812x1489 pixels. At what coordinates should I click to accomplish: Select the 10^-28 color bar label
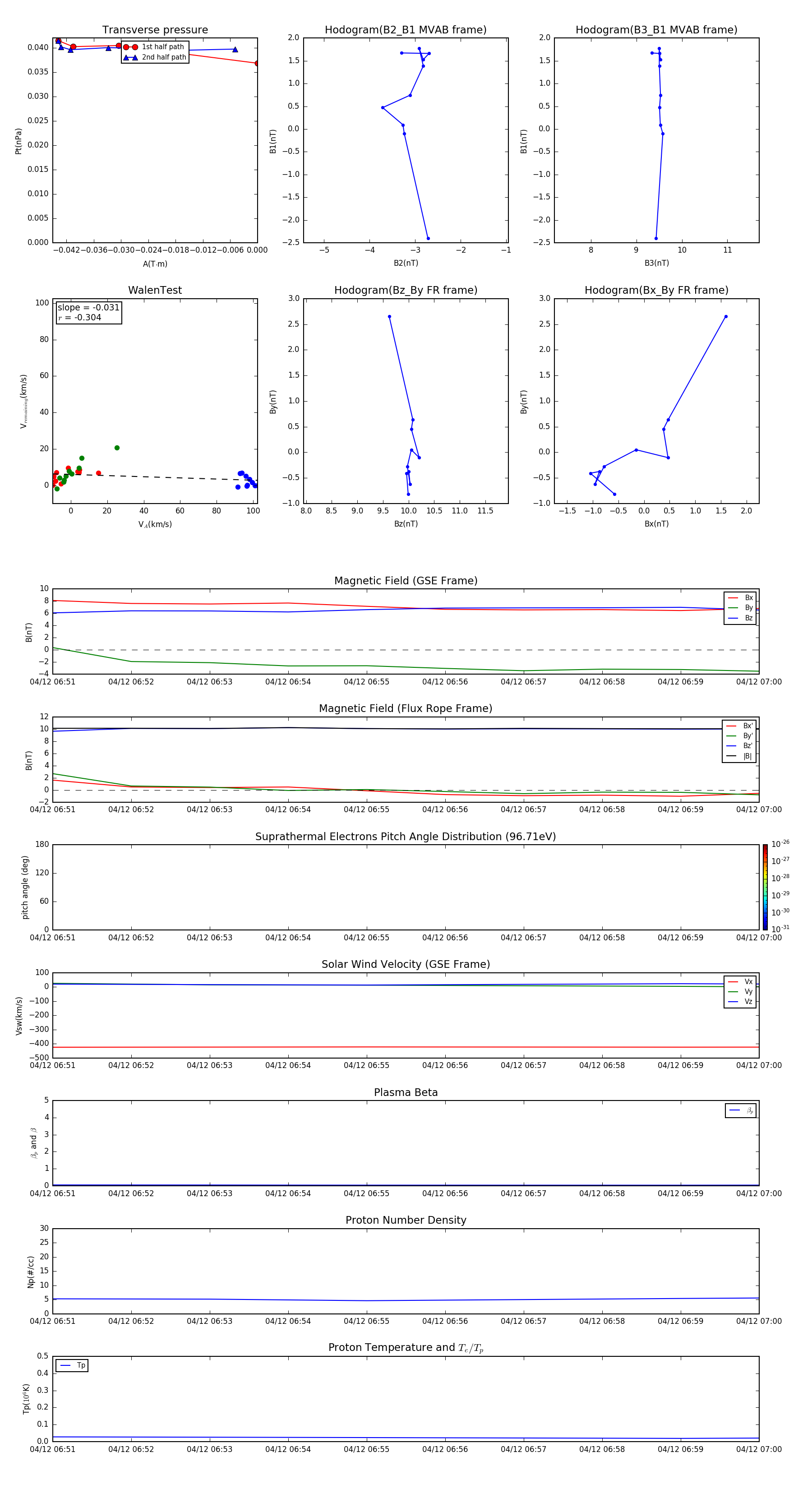(780, 878)
